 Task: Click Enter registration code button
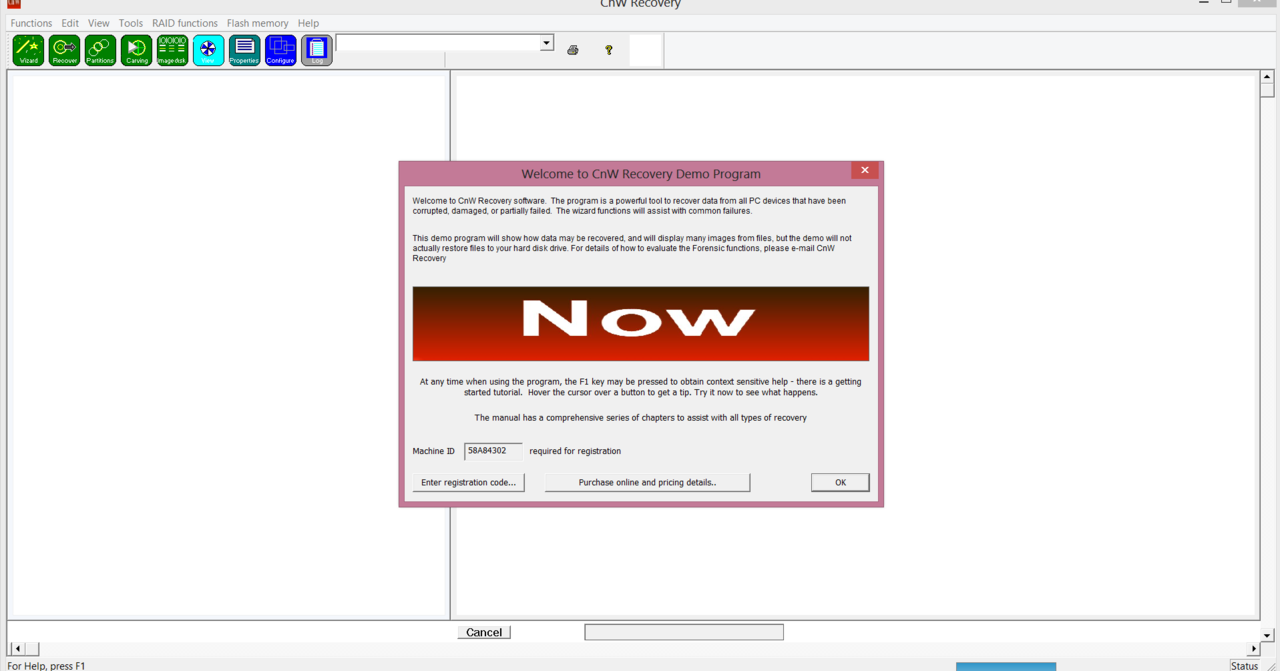(x=468, y=482)
